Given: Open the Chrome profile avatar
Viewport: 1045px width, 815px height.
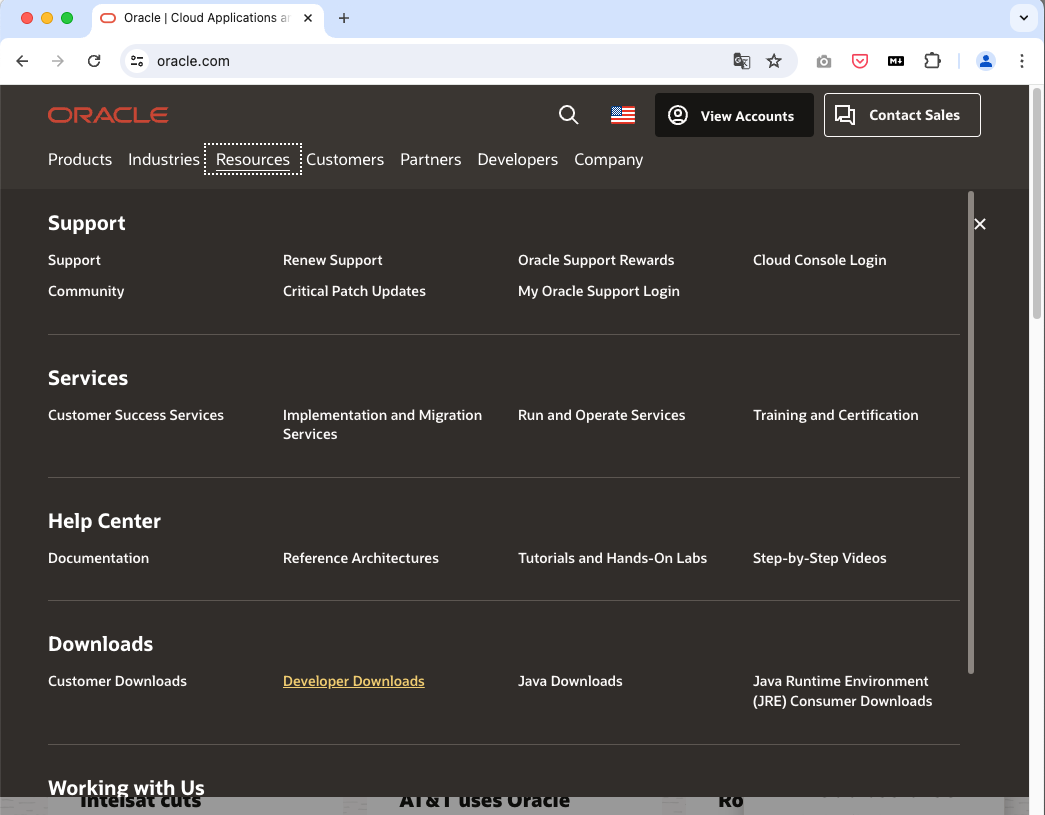Looking at the screenshot, I should (x=986, y=61).
